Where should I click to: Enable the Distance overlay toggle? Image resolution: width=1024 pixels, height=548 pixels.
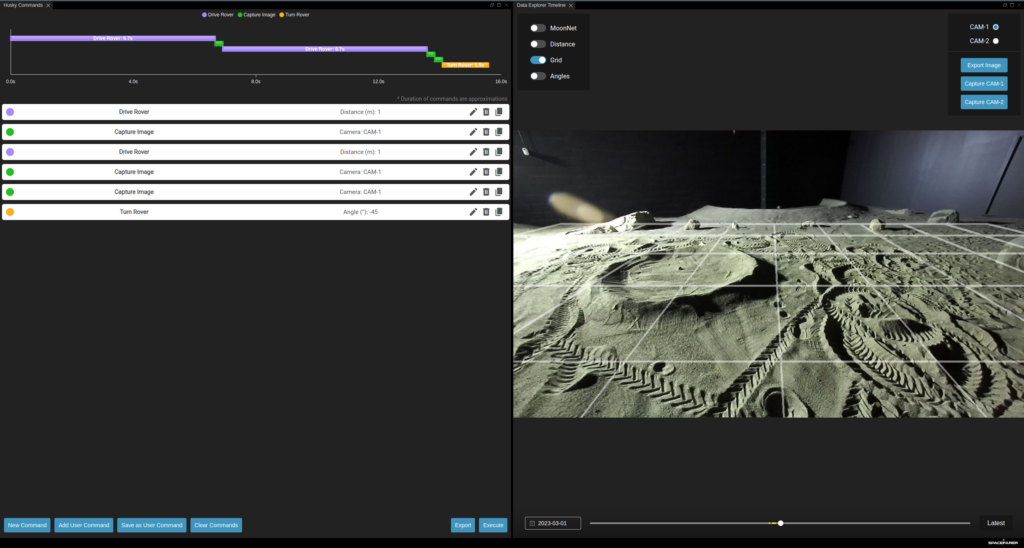[537, 44]
